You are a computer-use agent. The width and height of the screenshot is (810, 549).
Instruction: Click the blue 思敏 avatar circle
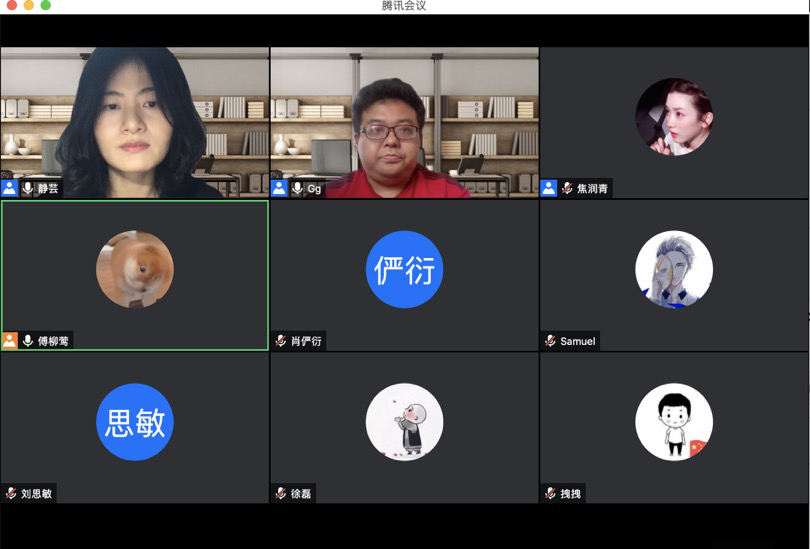[135, 422]
